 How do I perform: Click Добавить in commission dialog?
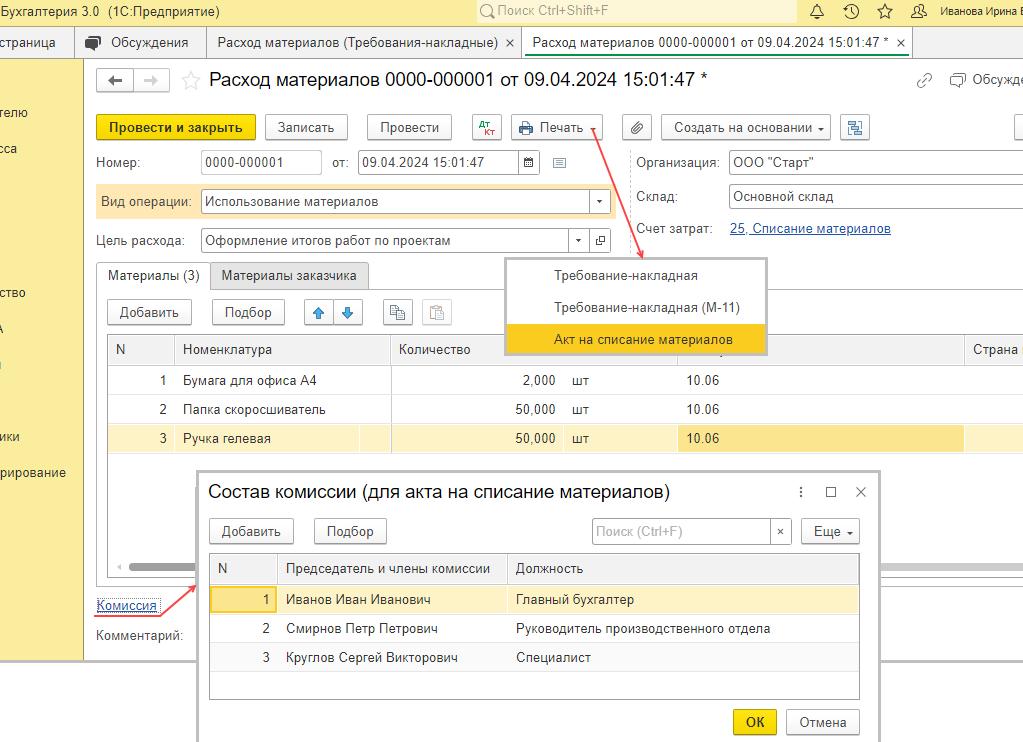251,531
